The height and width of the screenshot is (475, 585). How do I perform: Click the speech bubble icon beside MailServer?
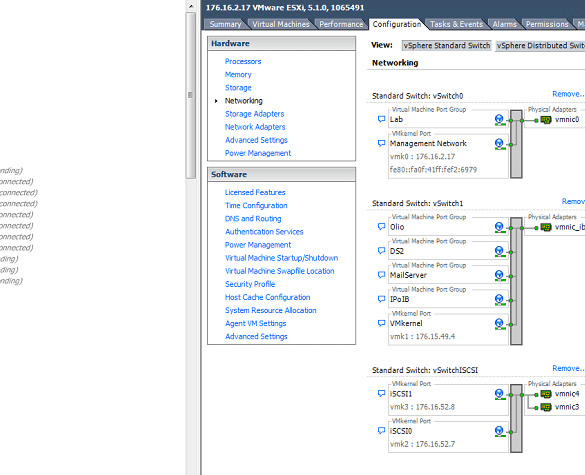point(381,275)
